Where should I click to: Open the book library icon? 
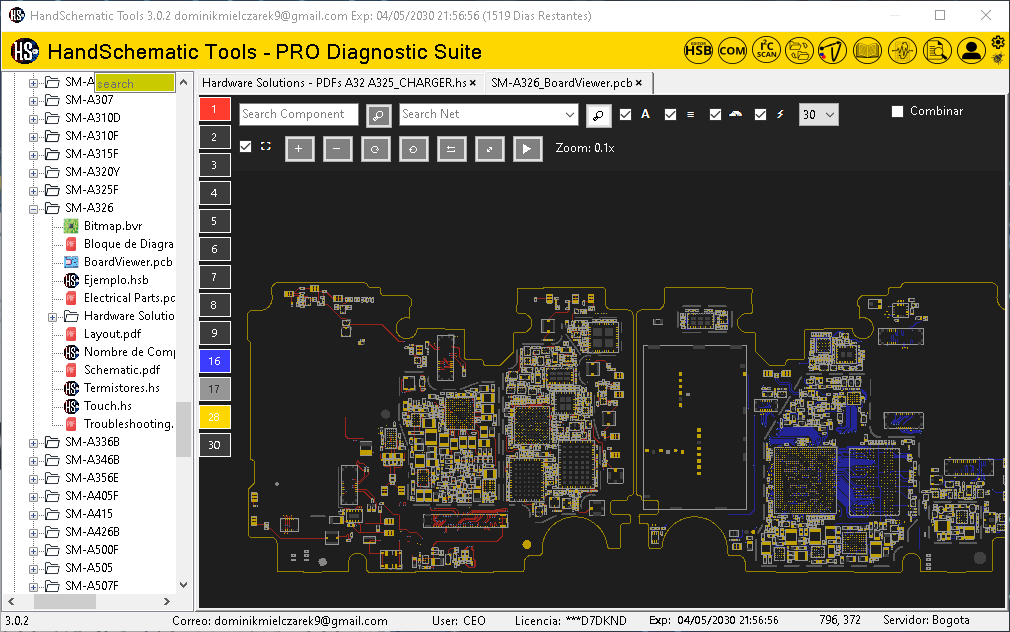pyautogui.click(x=867, y=50)
